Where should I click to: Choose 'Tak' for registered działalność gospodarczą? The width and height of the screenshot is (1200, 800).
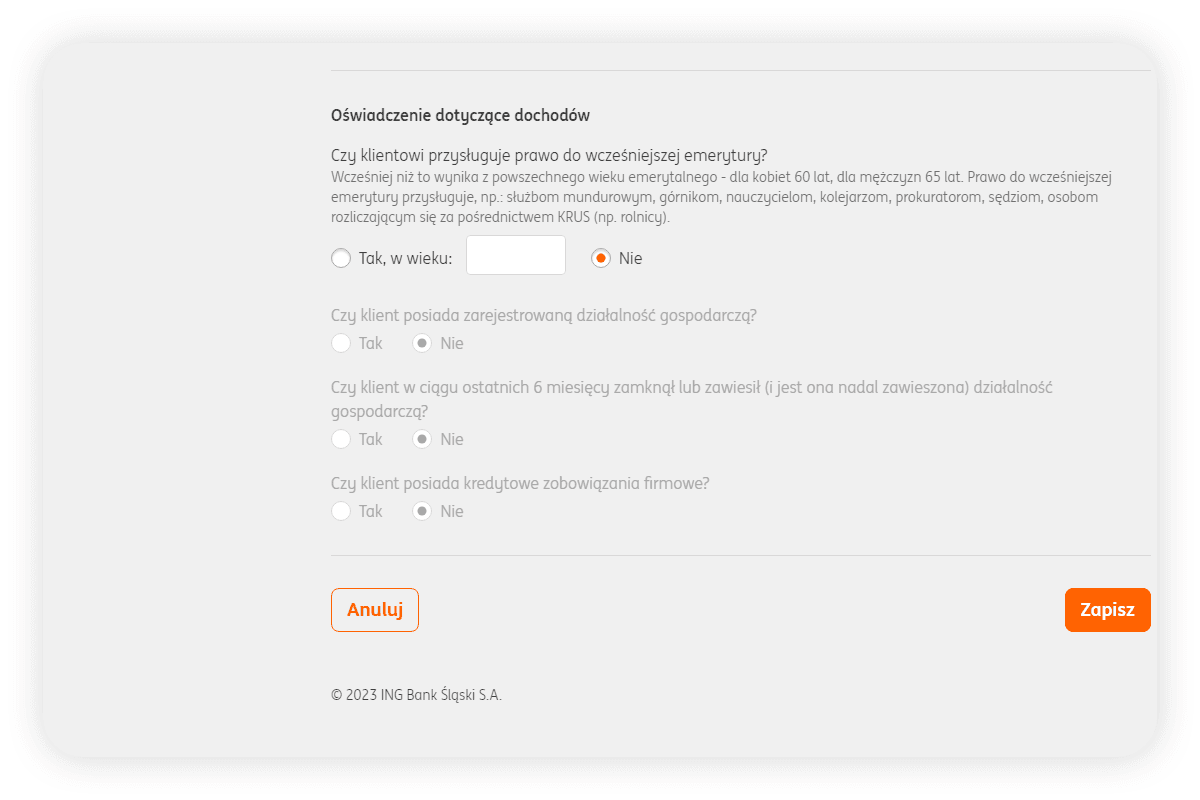click(x=341, y=343)
